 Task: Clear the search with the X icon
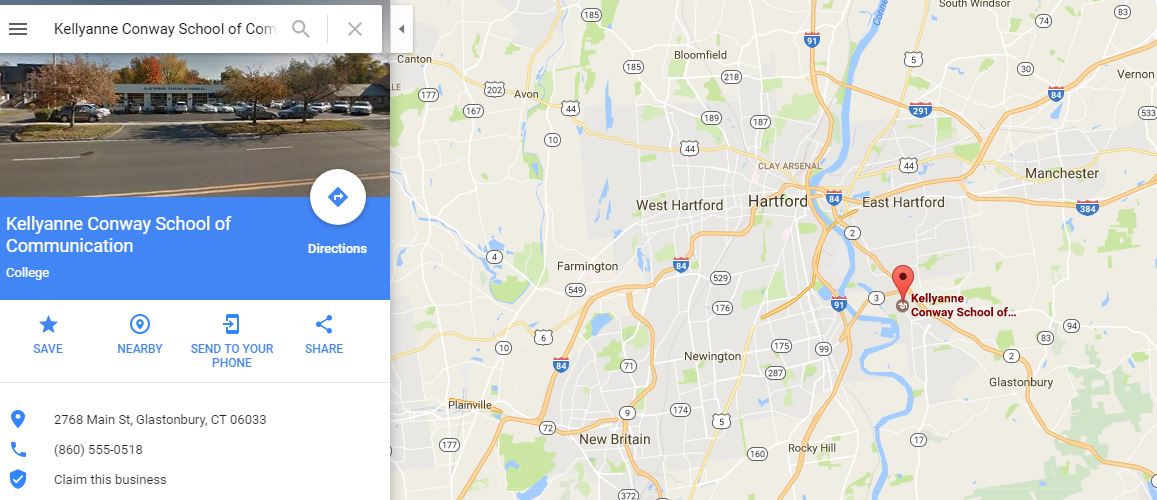click(x=355, y=29)
